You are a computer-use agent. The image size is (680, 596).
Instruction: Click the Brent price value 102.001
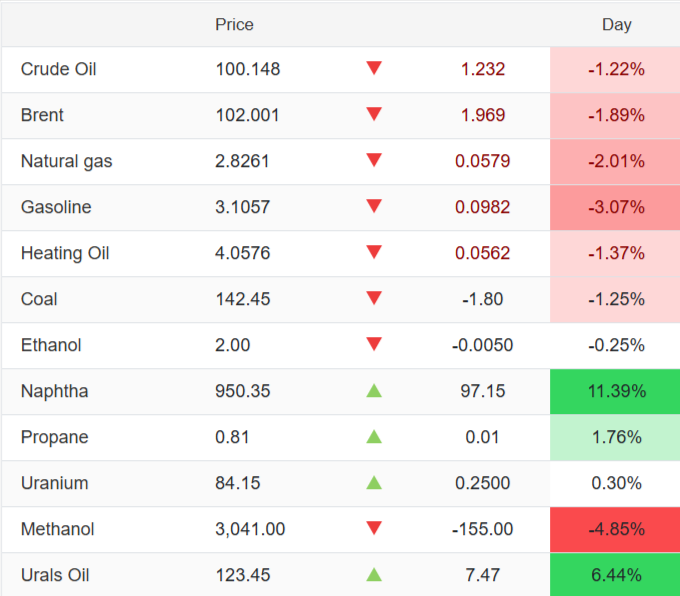click(x=248, y=115)
